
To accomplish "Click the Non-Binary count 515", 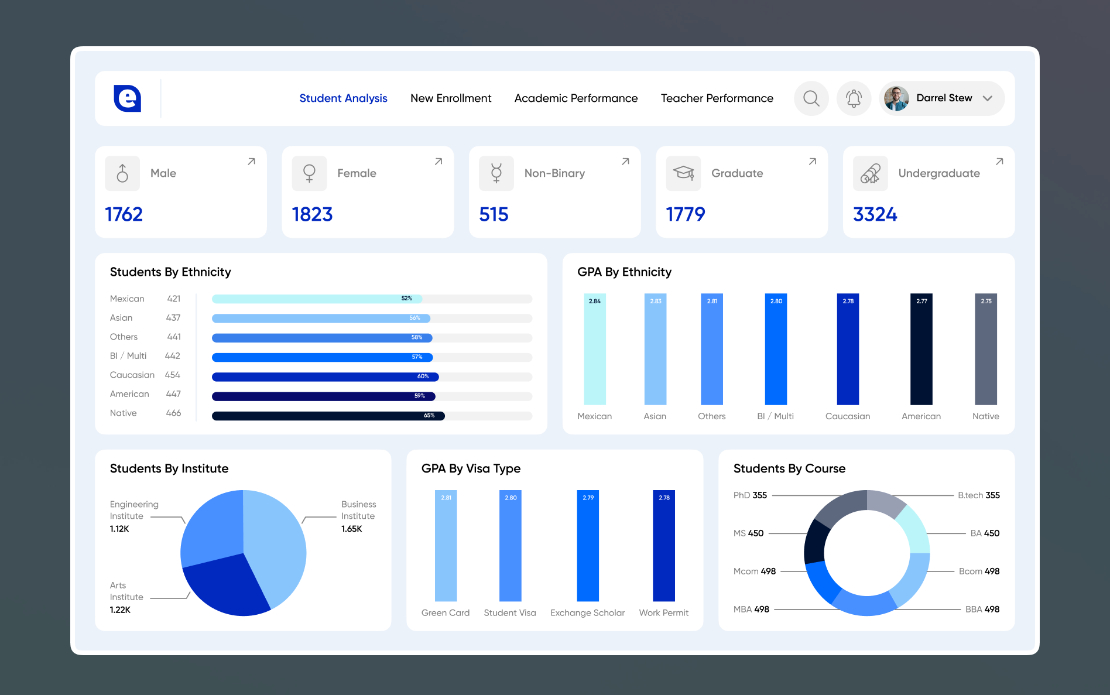I will [494, 214].
